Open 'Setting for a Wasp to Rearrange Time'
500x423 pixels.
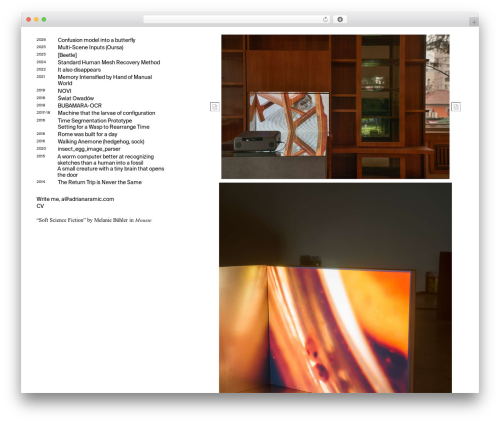pyautogui.click(x=104, y=127)
